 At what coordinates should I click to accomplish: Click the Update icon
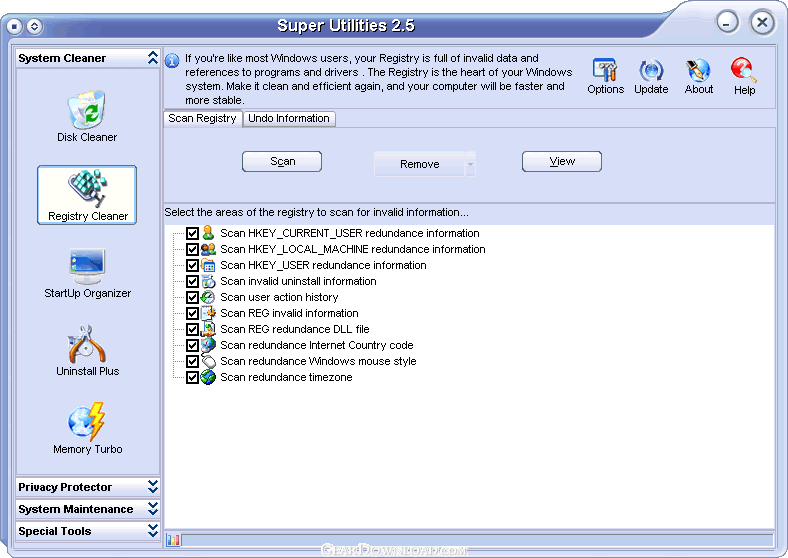coord(651,76)
